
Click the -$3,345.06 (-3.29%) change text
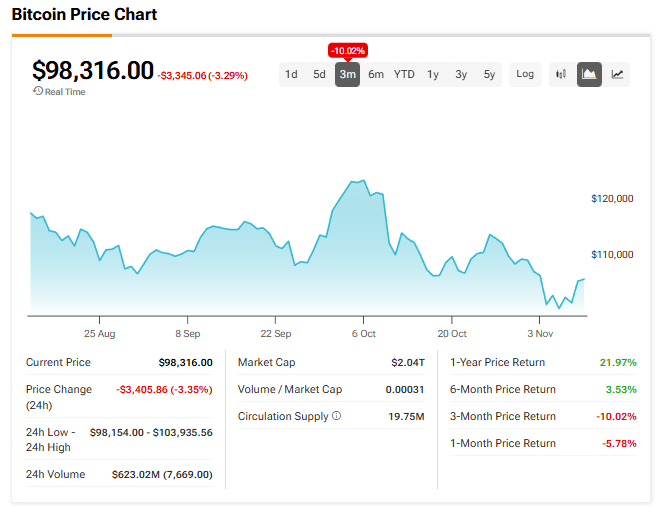coord(203,76)
